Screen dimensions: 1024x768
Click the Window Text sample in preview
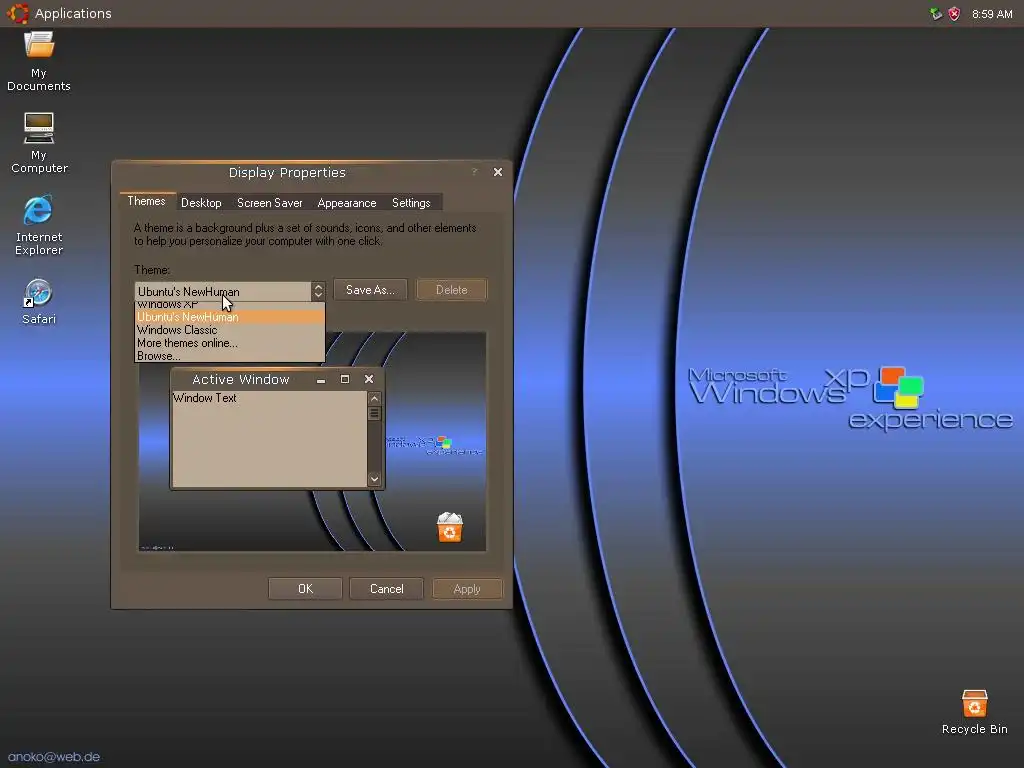(x=204, y=398)
